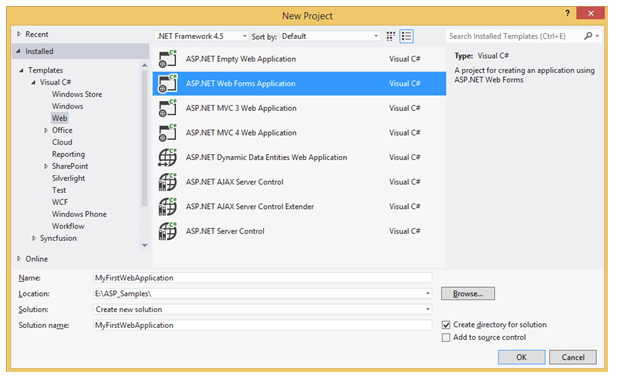Select the Windows template category
The image size is (621, 380).
click(67, 106)
